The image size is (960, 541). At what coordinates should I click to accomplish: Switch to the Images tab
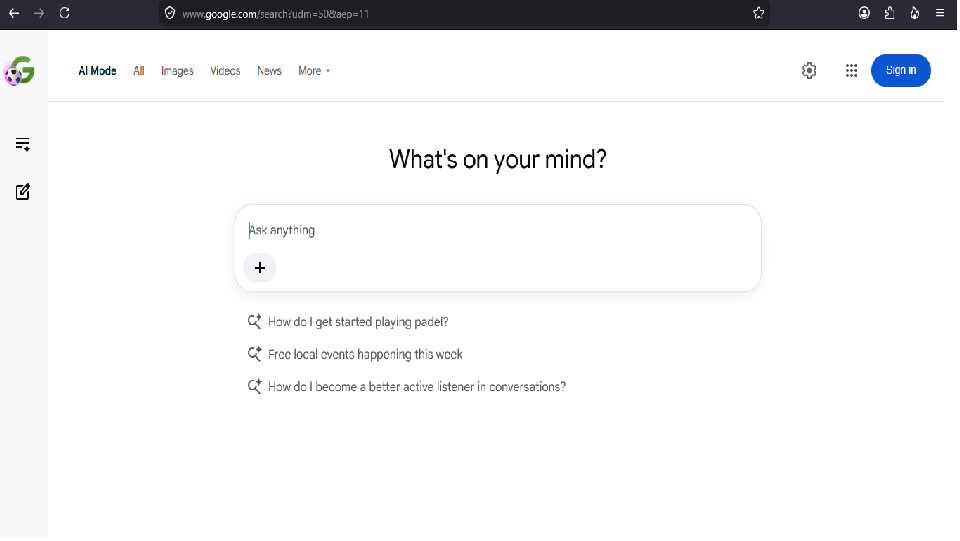coord(177,71)
